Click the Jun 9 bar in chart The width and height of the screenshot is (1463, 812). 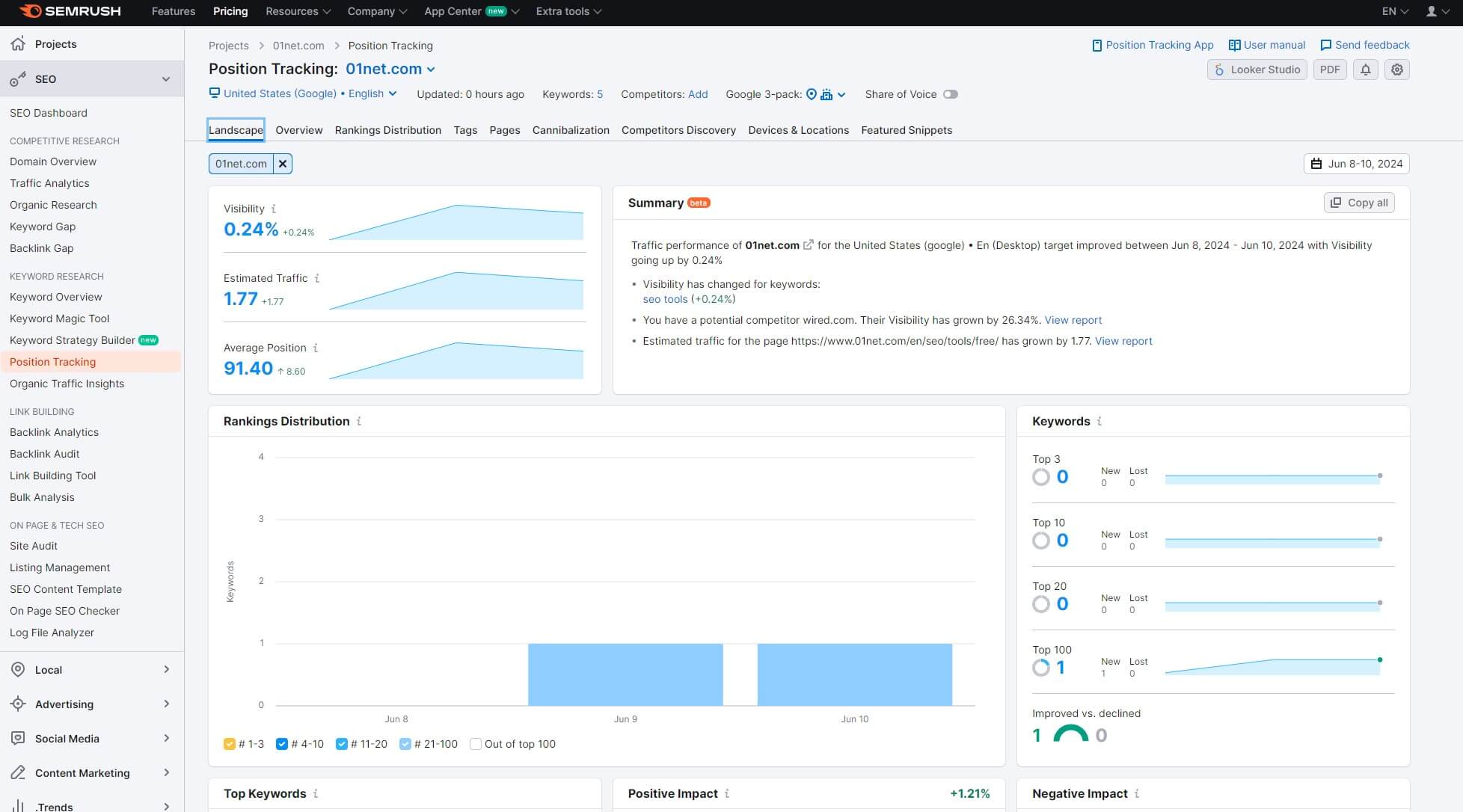(x=625, y=674)
